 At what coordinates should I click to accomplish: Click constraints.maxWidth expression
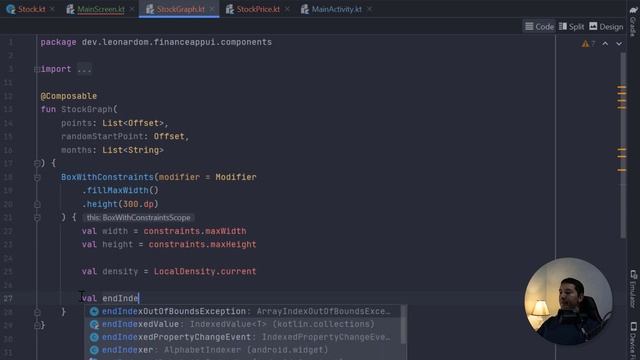195,231
